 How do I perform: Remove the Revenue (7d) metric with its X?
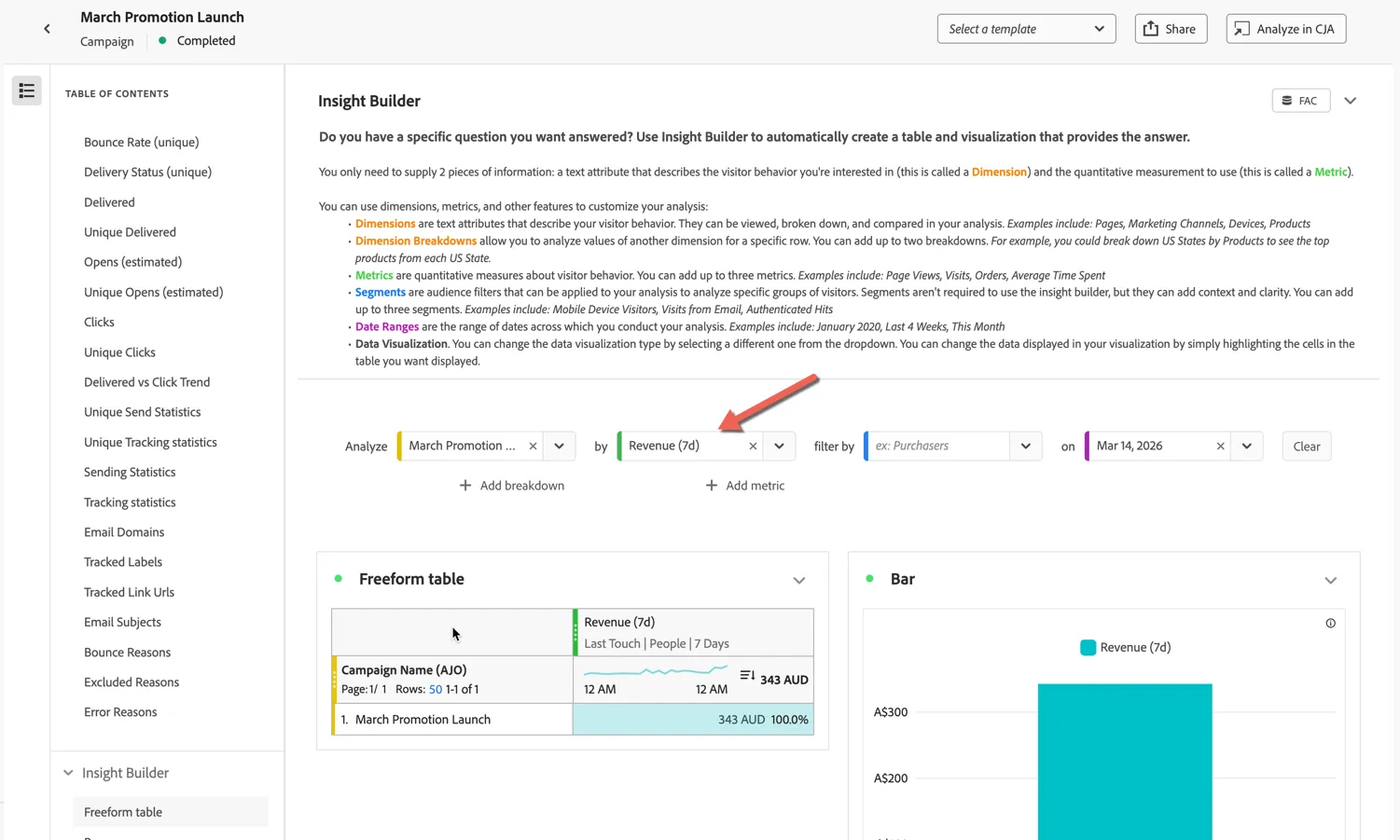(753, 446)
